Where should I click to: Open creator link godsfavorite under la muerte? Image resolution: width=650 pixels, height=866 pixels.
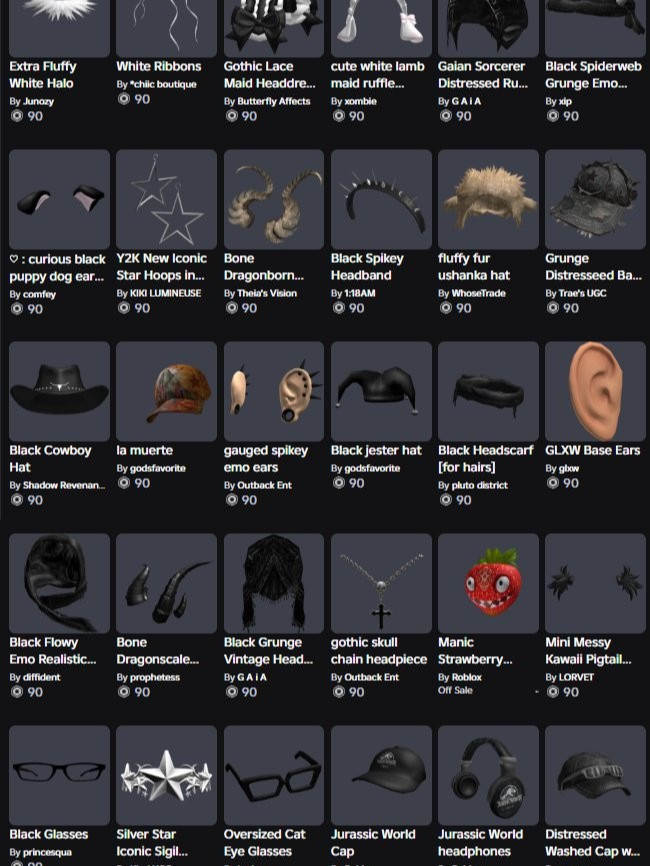point(157,468)
